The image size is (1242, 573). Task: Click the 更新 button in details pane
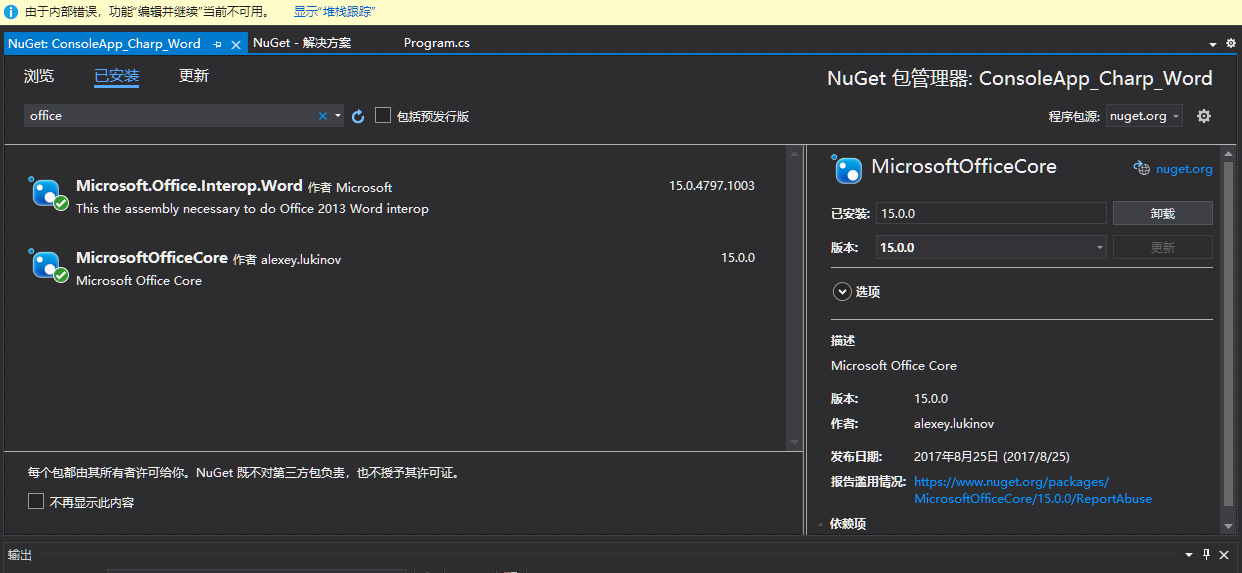coord(1162,247)
